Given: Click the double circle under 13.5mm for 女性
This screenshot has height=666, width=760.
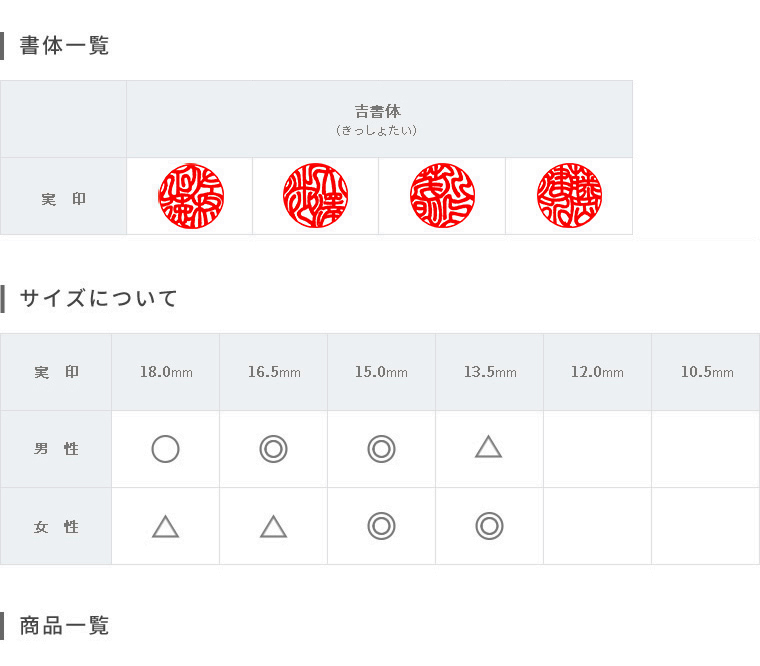Looking at the screenshot, I should (490, 526).
